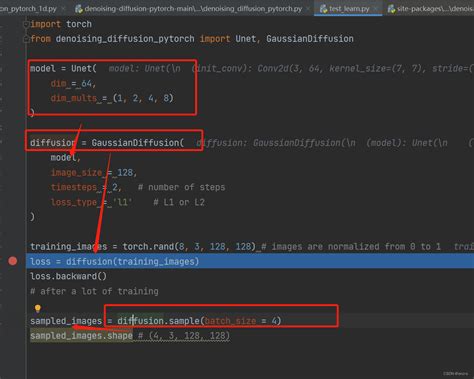Viewport: 474px width, 379px height.
Task: Click inline debug hint 'diffusion: GaussianDiffusion(\n (model)...'
Action: (x=335, y=143)
